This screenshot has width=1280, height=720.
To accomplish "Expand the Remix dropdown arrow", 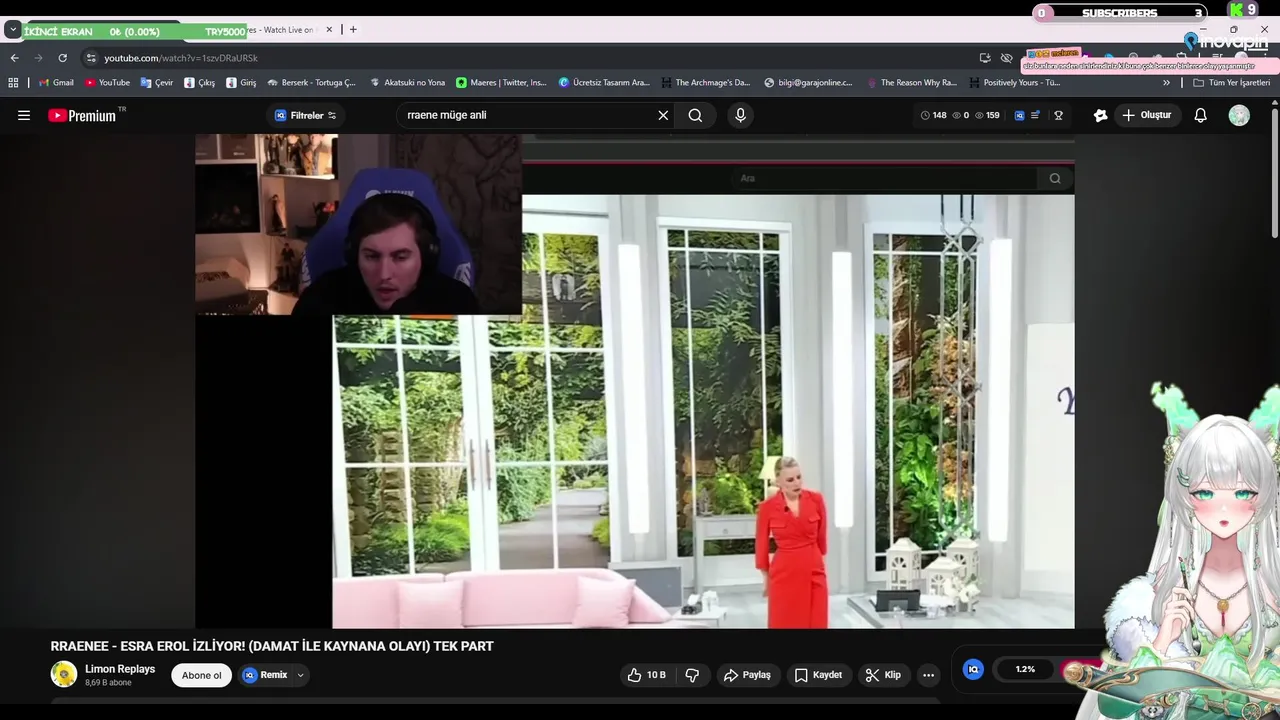I will 300,675.
